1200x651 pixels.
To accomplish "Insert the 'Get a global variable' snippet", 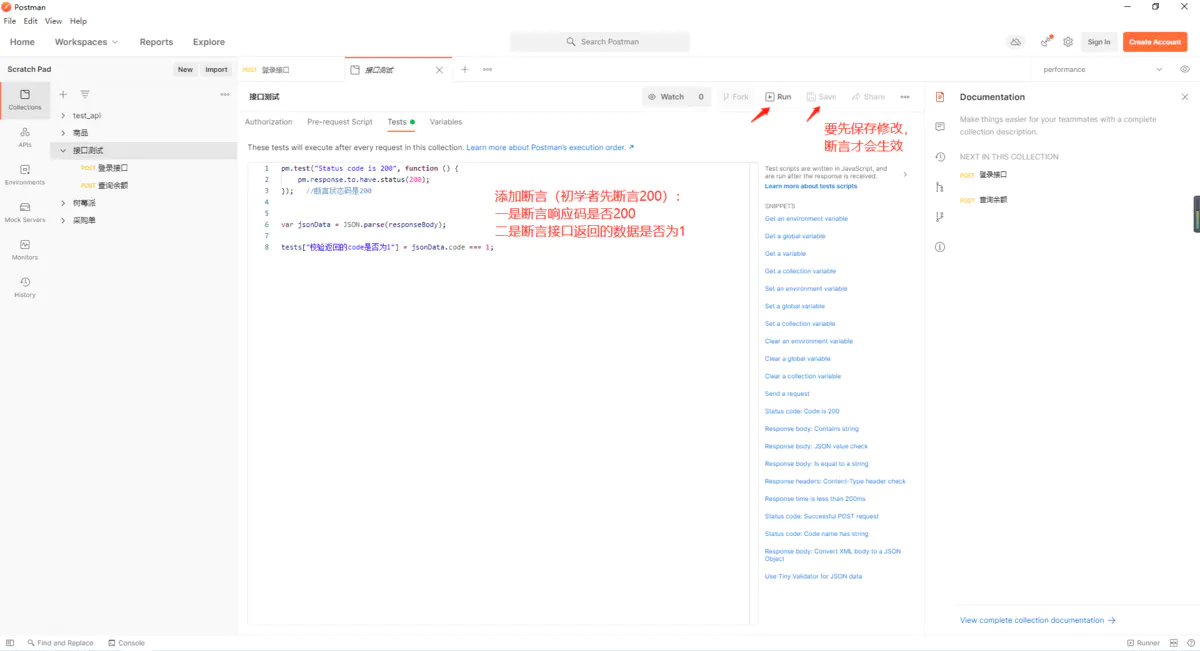I will (x=795, y=236).
